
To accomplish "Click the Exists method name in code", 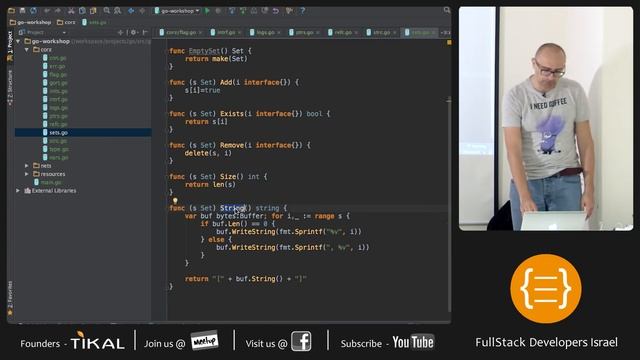I will [231, 114].
